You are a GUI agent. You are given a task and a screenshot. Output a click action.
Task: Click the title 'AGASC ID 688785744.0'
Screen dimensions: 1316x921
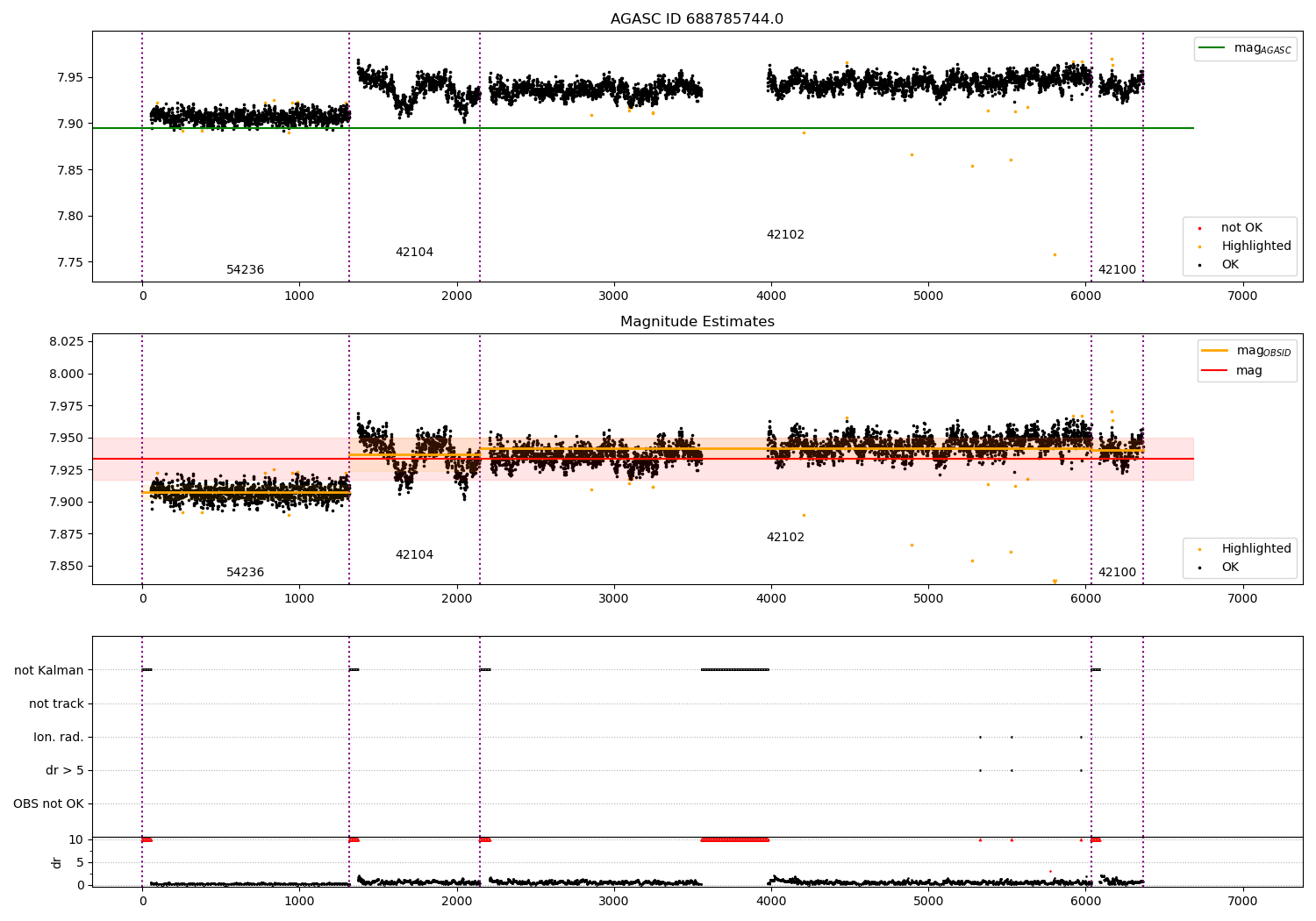[697, 19]
